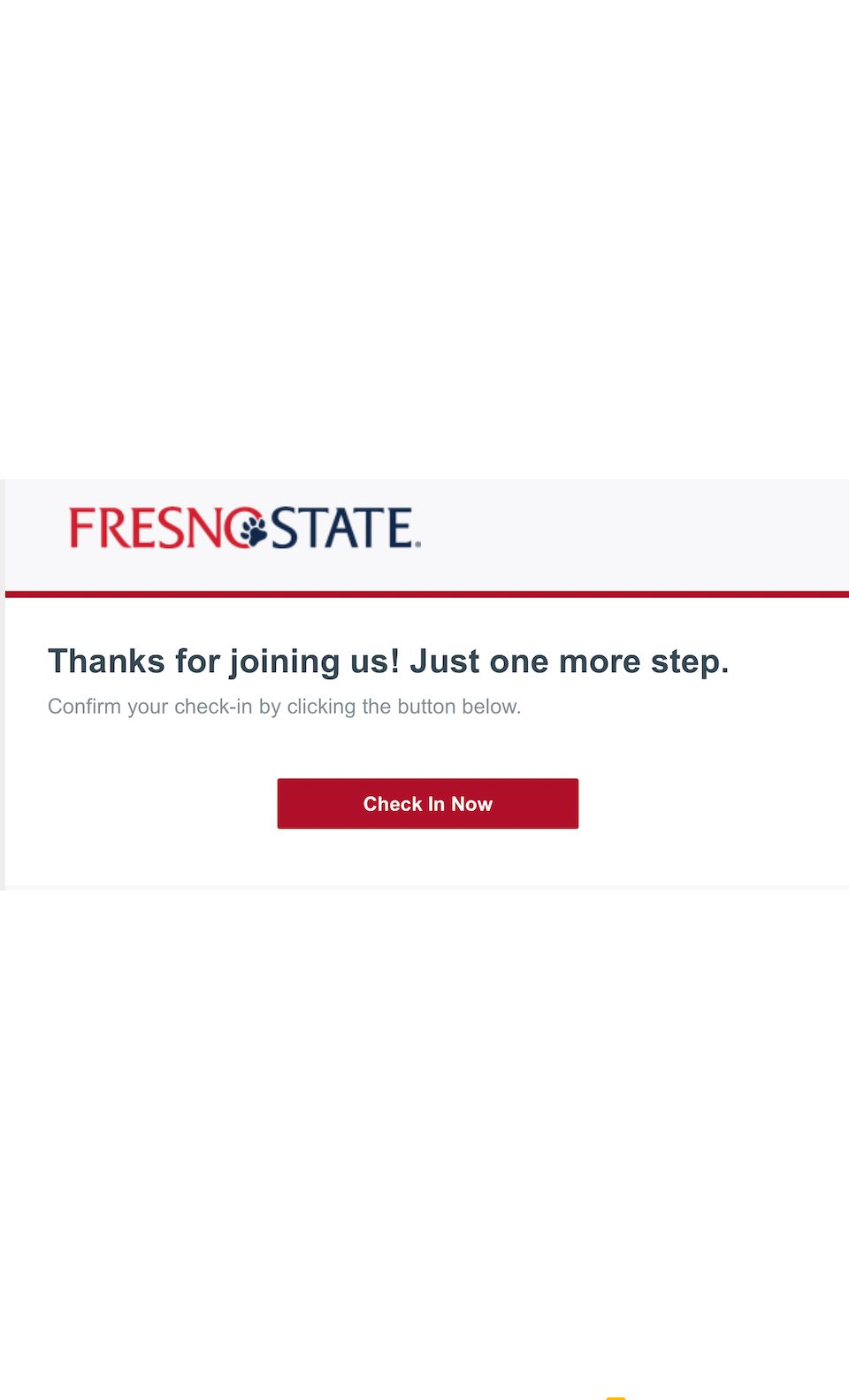The height and width of the screenshot is (1400, 849).
Task: Click the "Just one more step." phrase
Action: (x=570, y=662)
